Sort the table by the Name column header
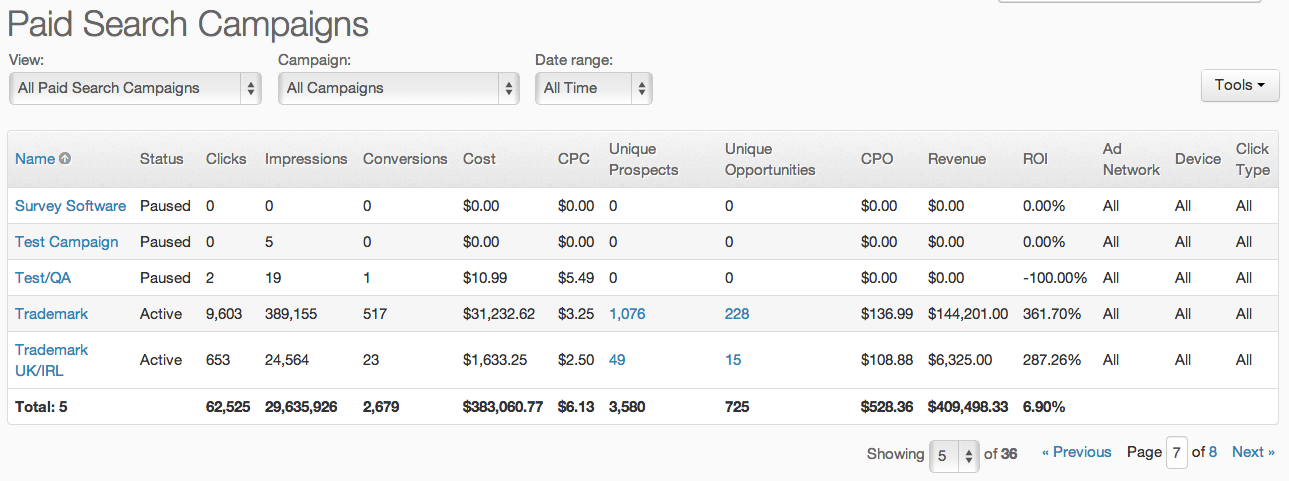1289x481 pixels. click(x=35, y=159)
